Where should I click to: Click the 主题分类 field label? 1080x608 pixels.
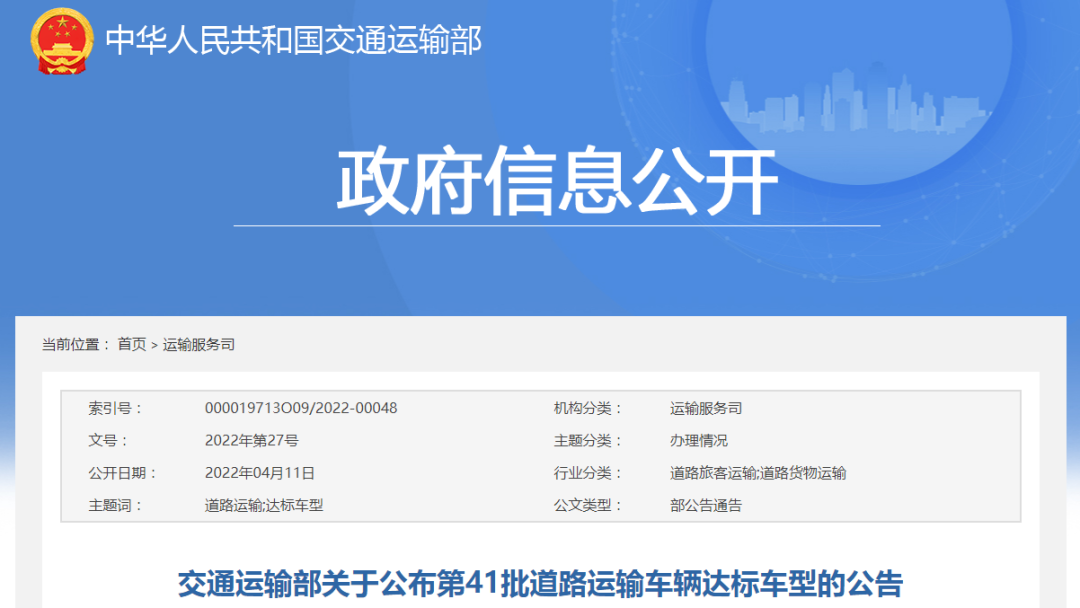click(x=588, y=441)
